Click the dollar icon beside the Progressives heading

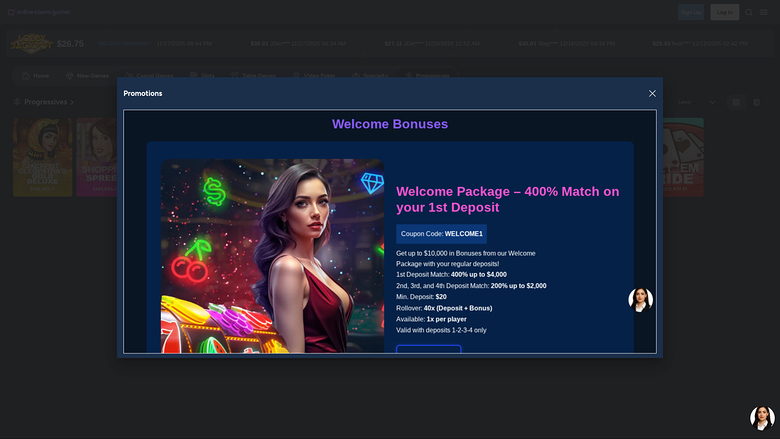point(17,102)
